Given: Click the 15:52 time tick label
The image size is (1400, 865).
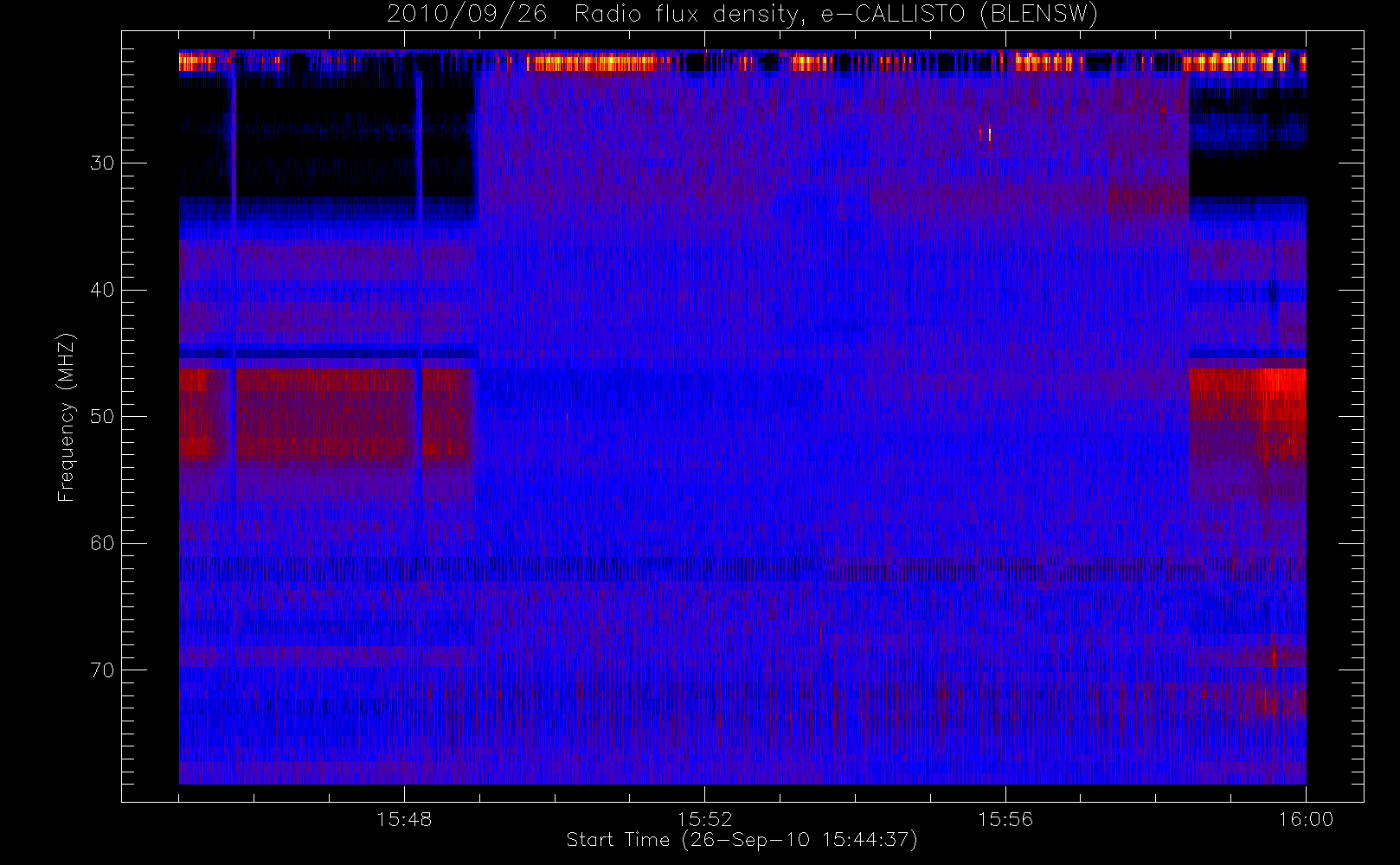Looking at the screenshot, I should tap(704, 819).
